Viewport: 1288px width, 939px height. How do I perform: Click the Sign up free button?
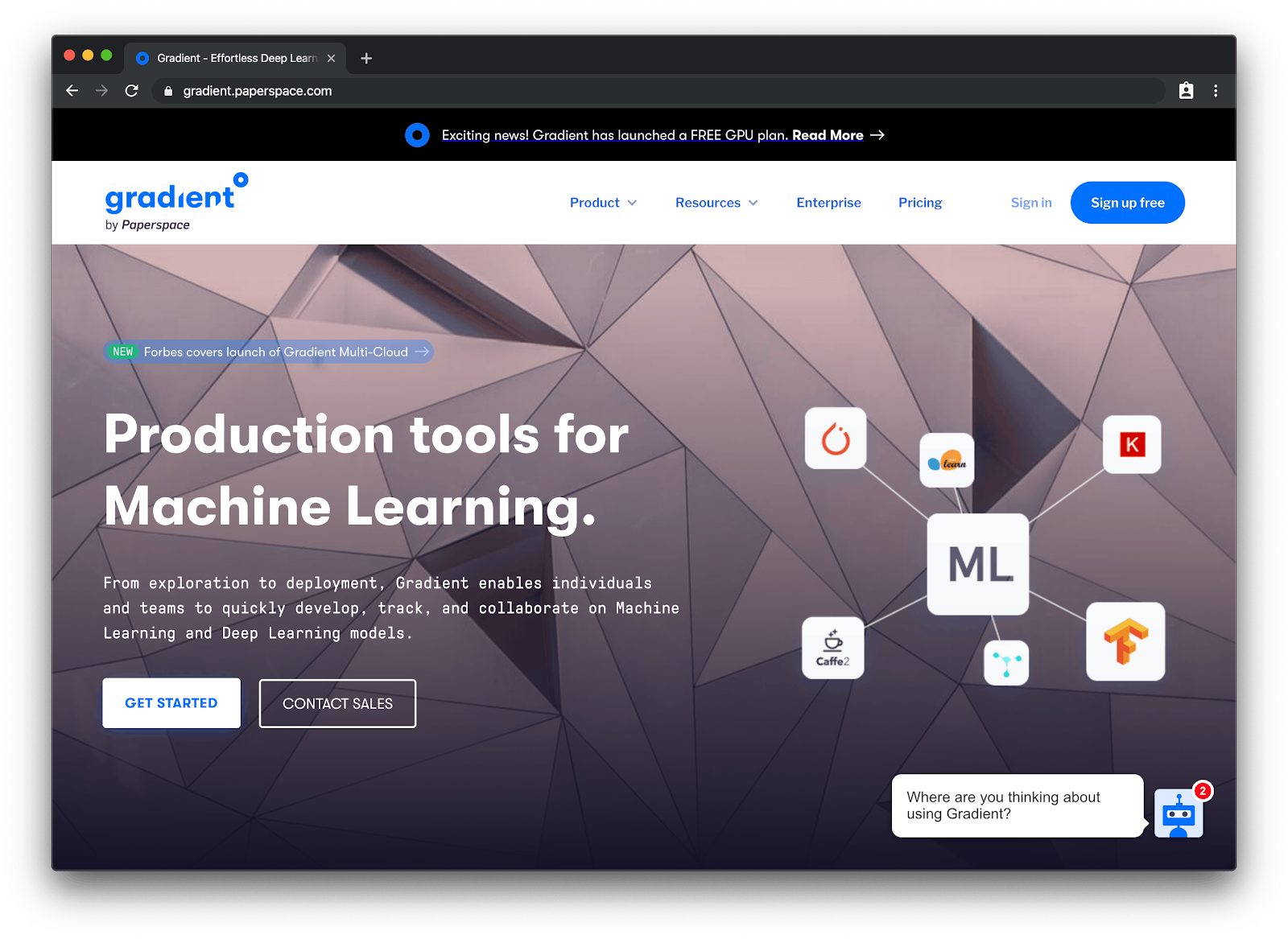(1128, 203)
